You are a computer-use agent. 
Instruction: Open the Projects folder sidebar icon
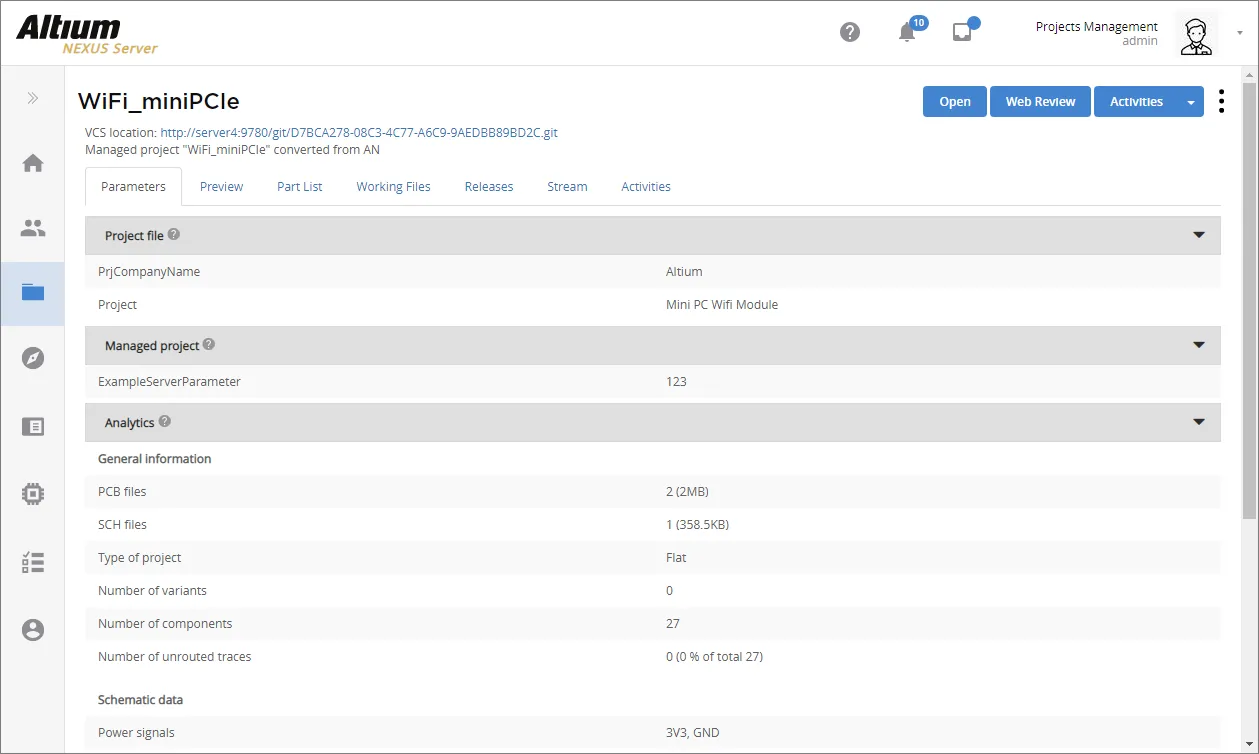tap(33, 293)
